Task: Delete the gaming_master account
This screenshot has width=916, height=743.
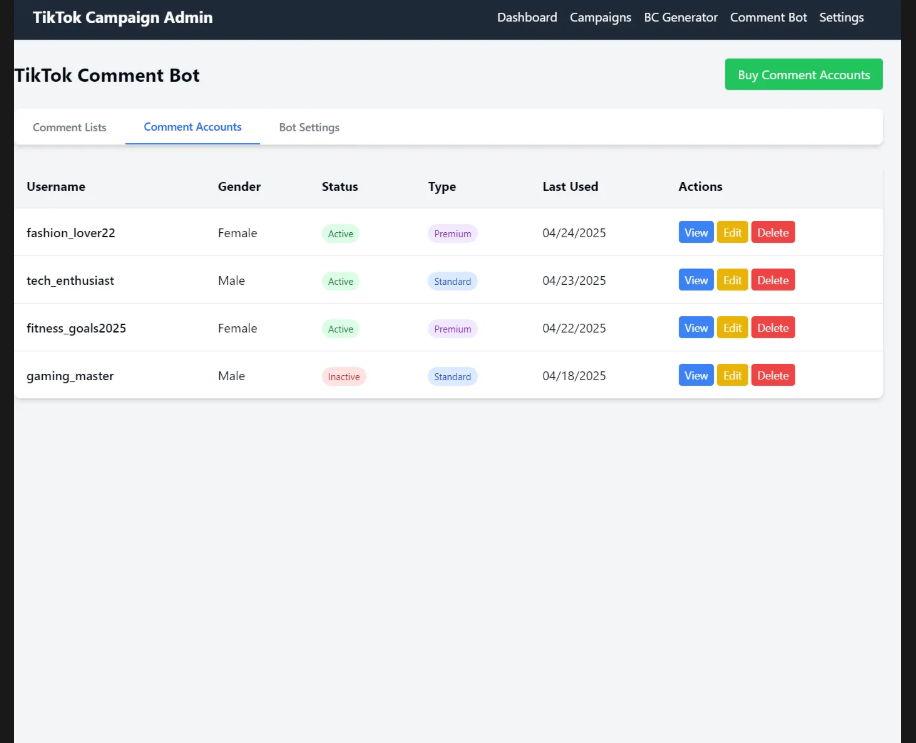Action: [x=772, y=376]
